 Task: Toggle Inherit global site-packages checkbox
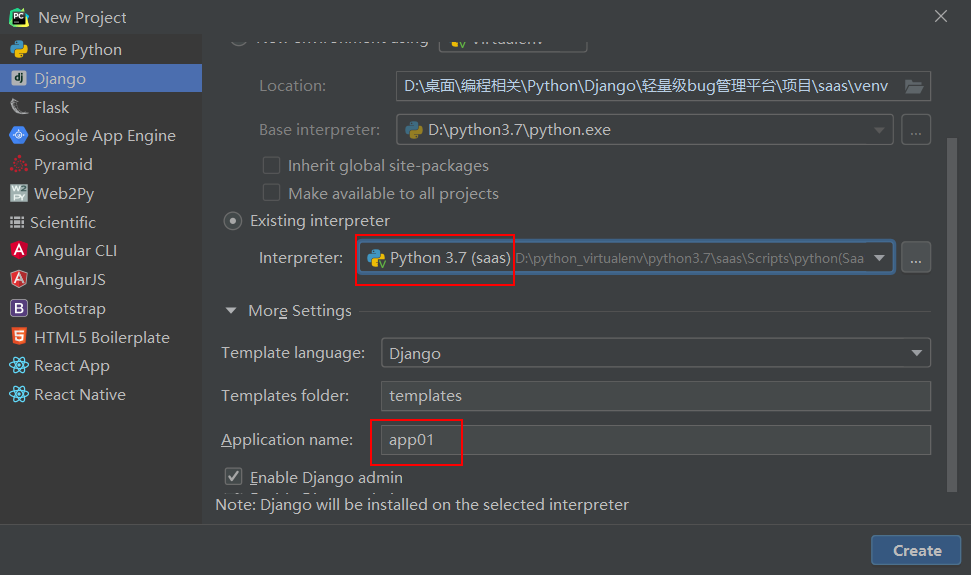click(271, 165)
